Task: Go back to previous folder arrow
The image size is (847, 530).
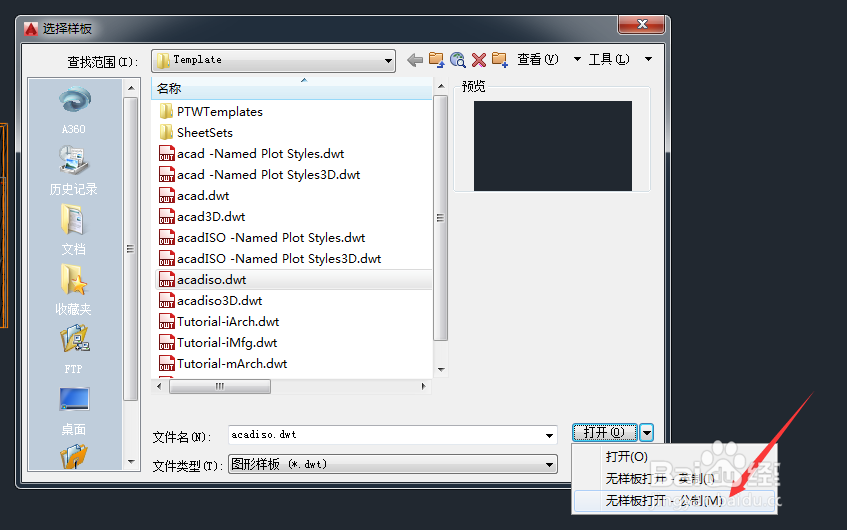Action: 415,60
